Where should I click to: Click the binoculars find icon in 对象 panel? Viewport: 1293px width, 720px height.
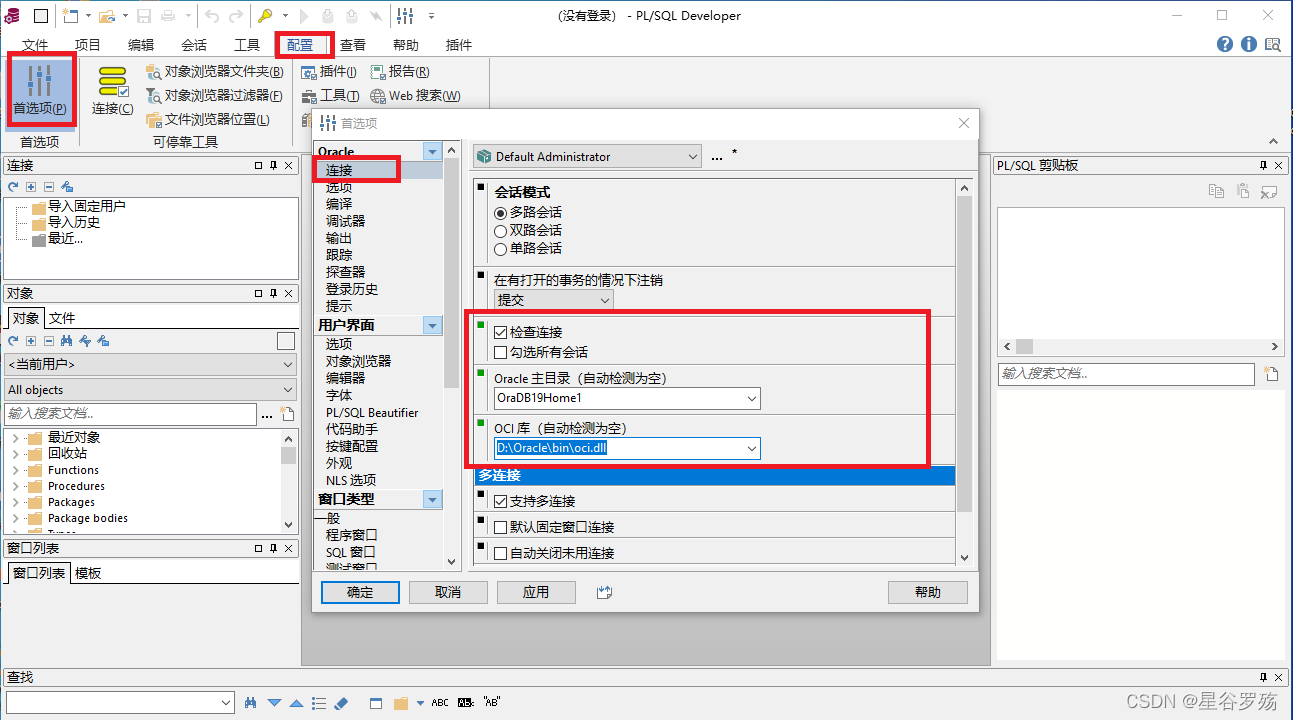pos(66,341)
